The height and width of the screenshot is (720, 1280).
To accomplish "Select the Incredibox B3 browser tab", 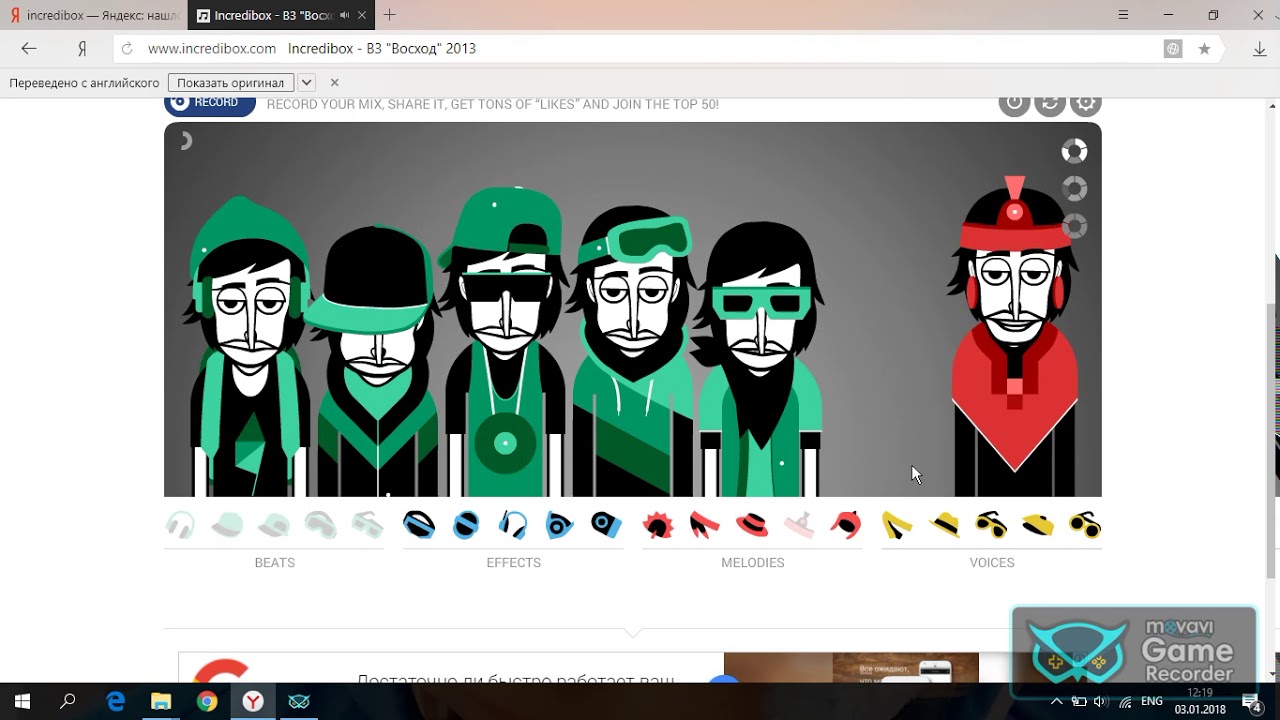I will (x=281, y=15).
